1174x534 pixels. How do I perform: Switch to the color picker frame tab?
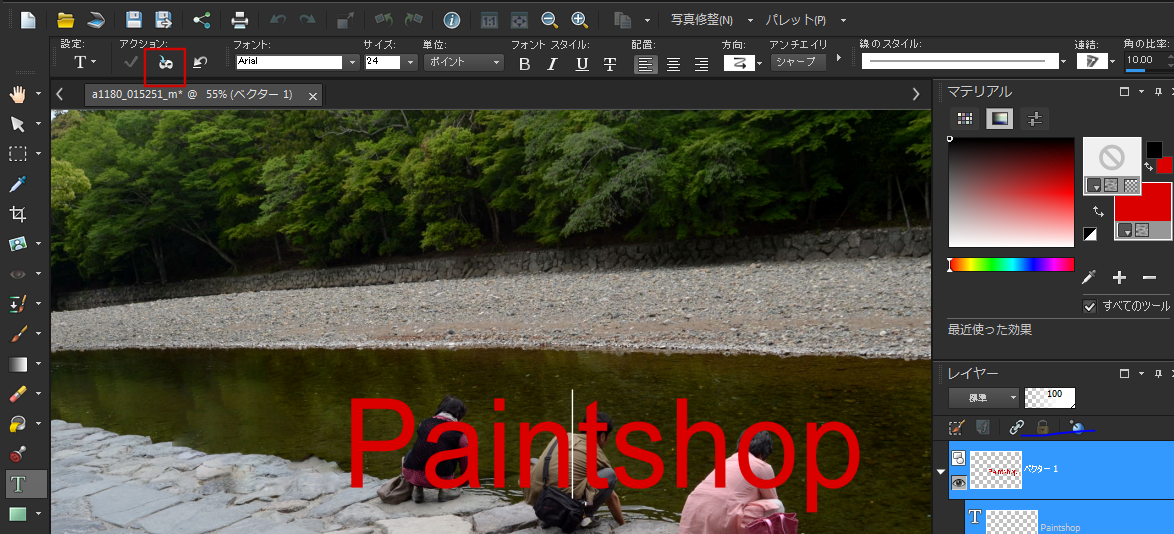1000,118
